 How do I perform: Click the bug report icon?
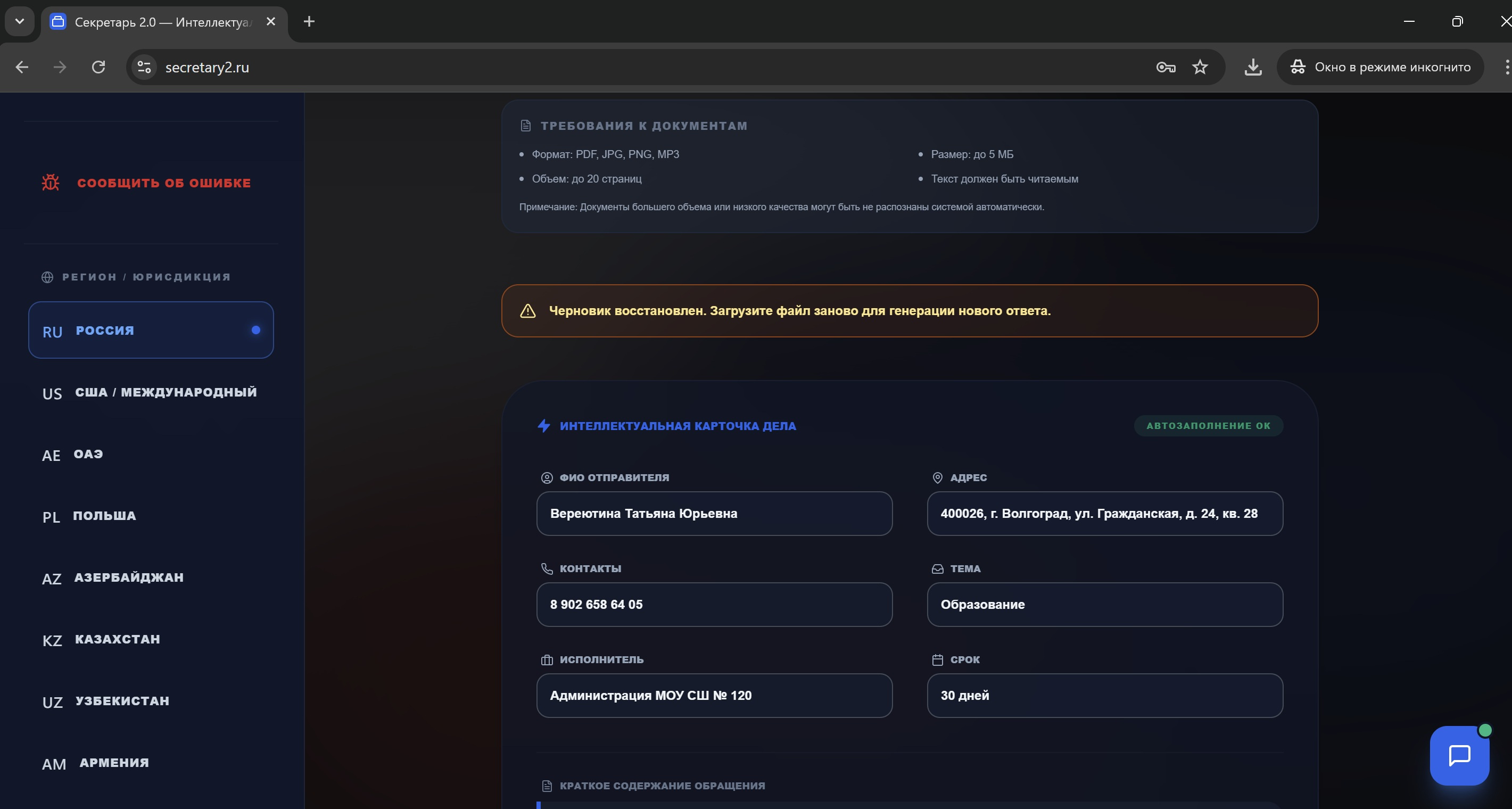[x=51, y=183]
